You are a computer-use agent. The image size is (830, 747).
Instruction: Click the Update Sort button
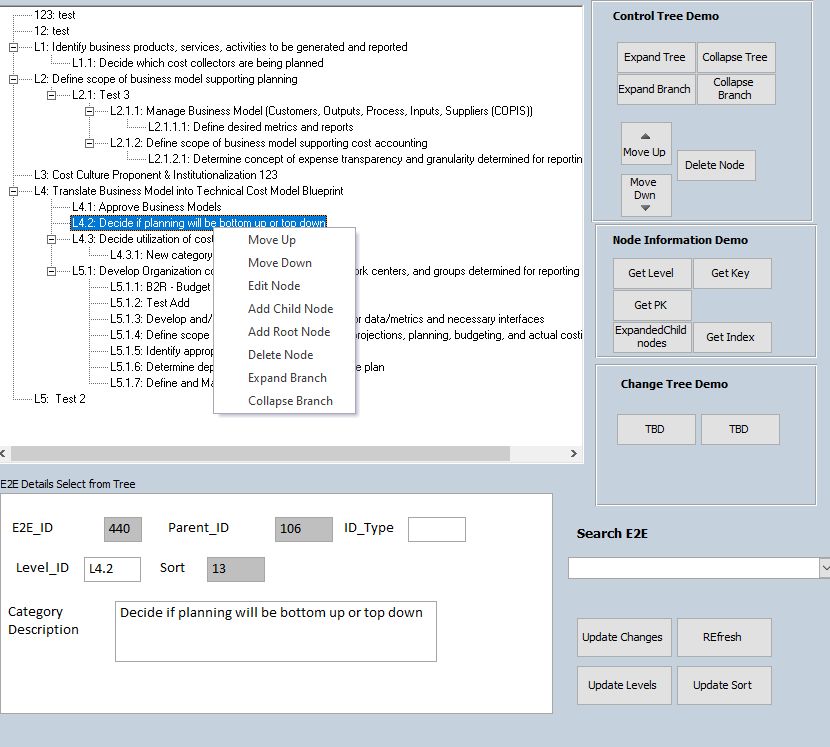724,685
